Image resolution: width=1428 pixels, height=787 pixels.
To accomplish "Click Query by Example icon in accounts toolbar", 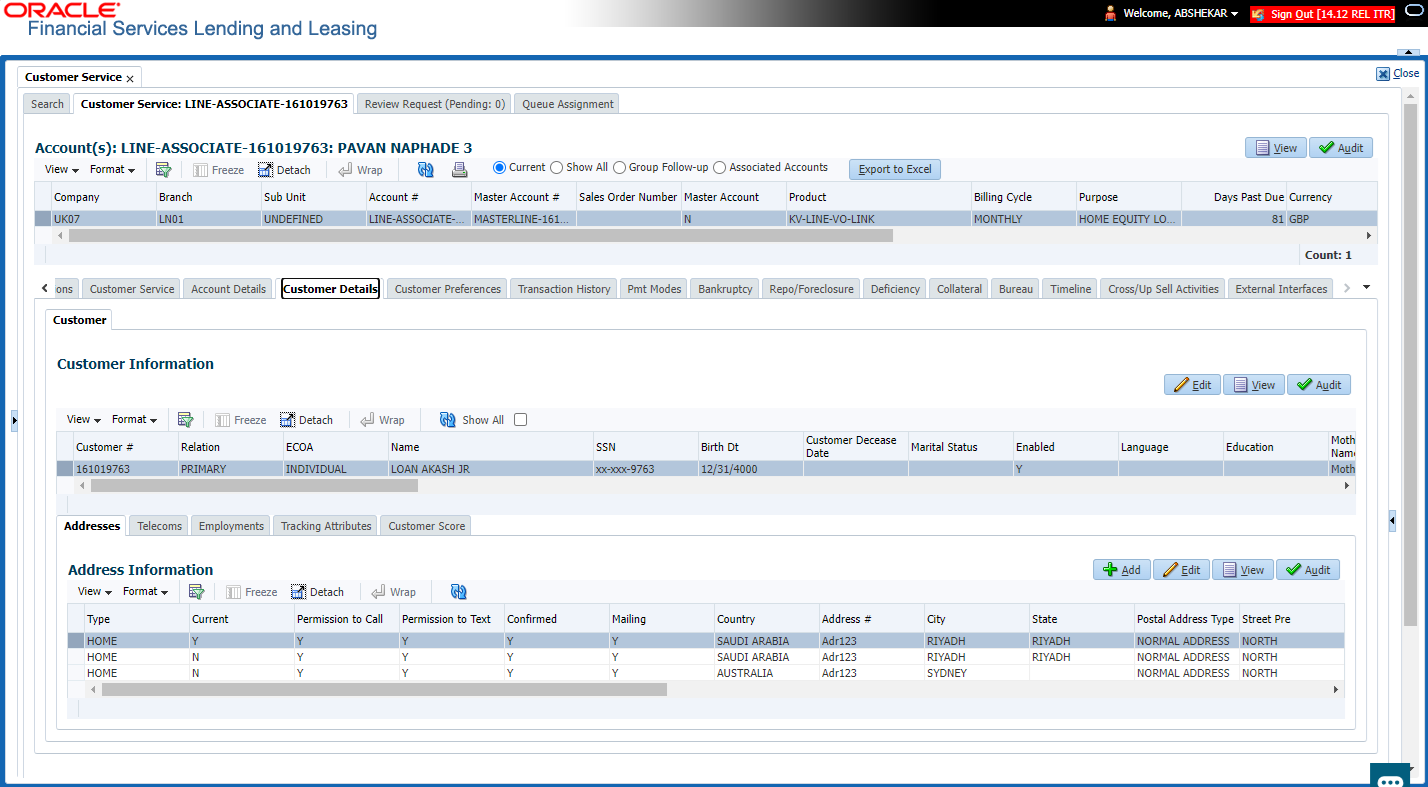I will (163, 169).
